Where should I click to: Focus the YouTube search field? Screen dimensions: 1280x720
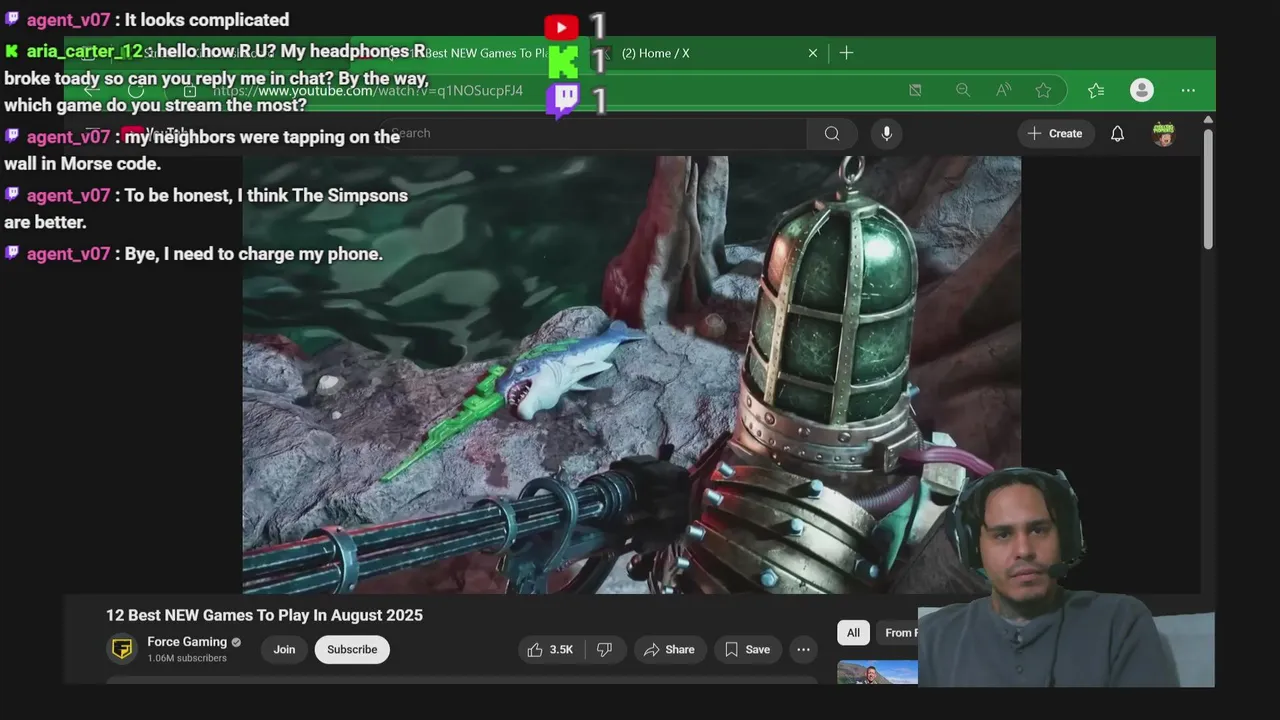pyautogui.click(x=595, y=133)
